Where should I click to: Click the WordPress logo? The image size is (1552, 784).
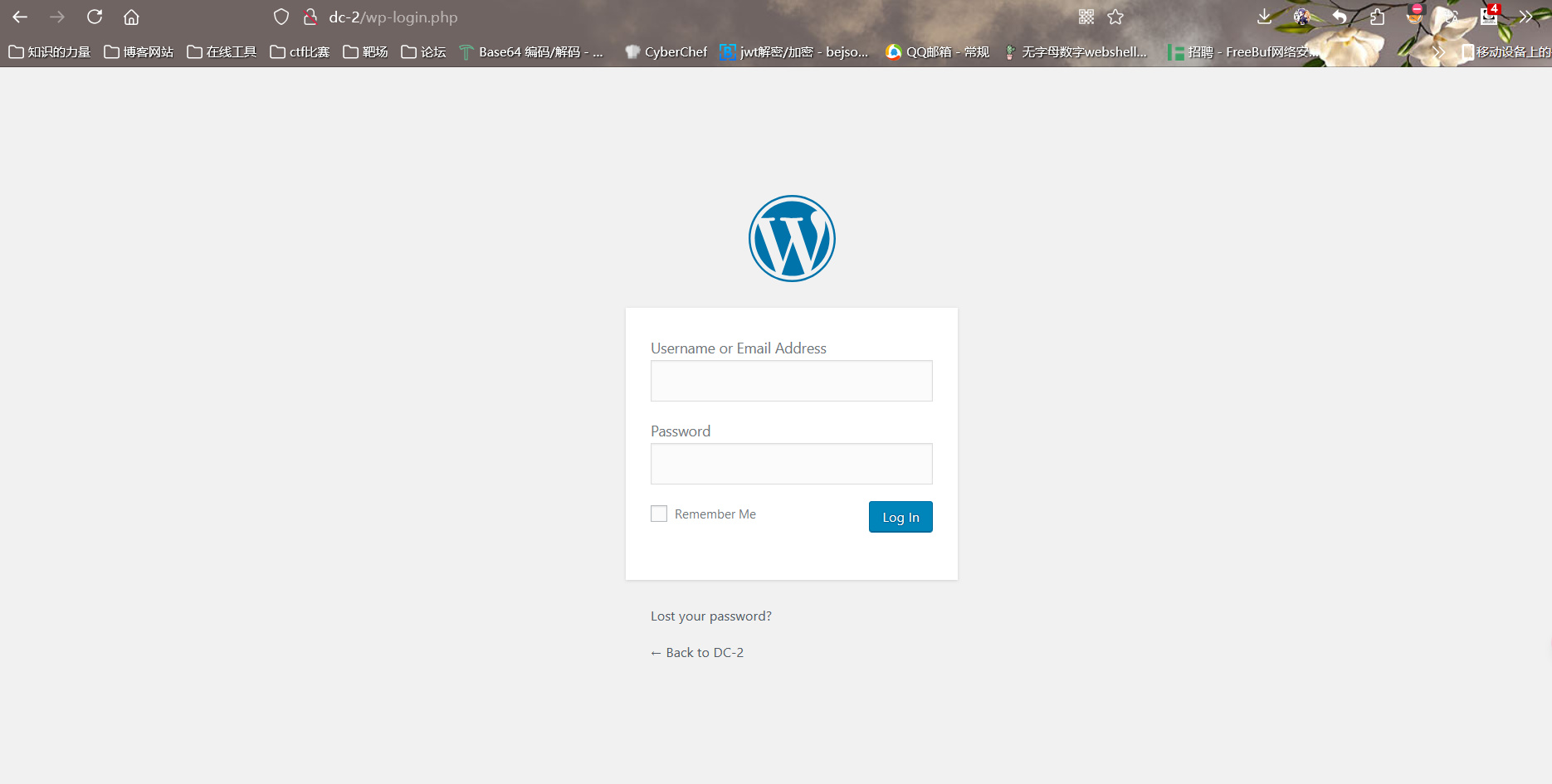point(792,239)
